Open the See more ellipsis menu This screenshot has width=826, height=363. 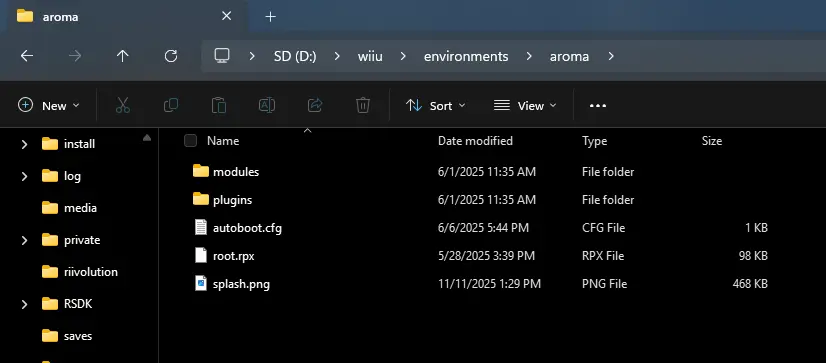[598, 106]
